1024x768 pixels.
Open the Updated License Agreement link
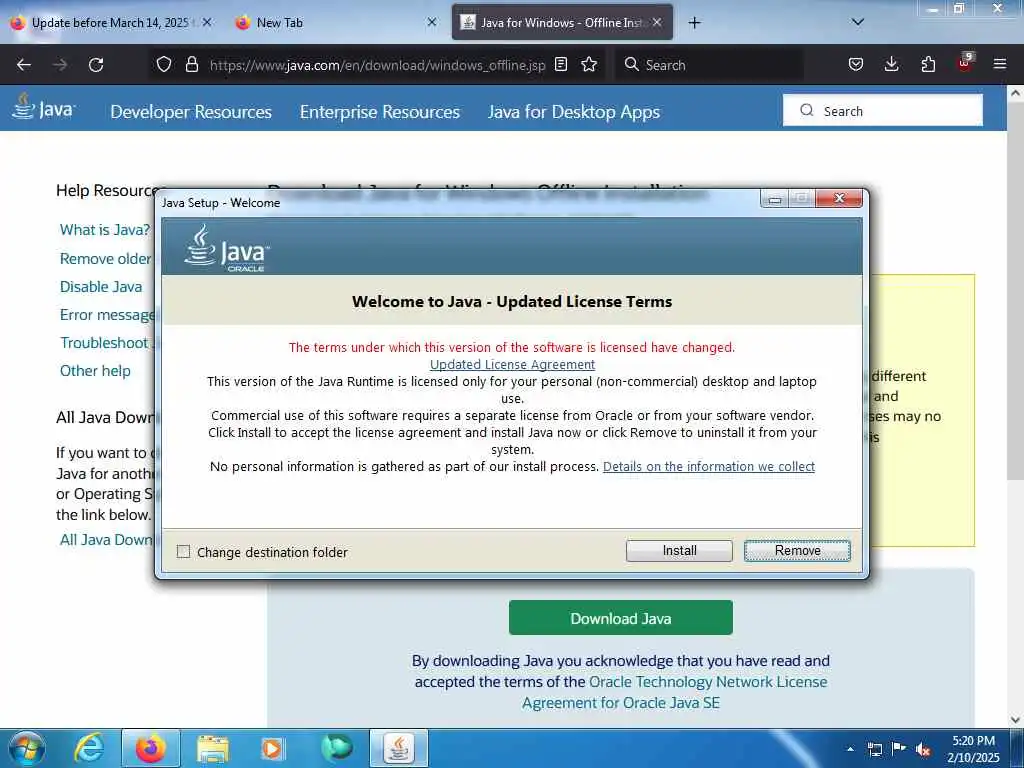pyautogui.click(x=512, y=364)
